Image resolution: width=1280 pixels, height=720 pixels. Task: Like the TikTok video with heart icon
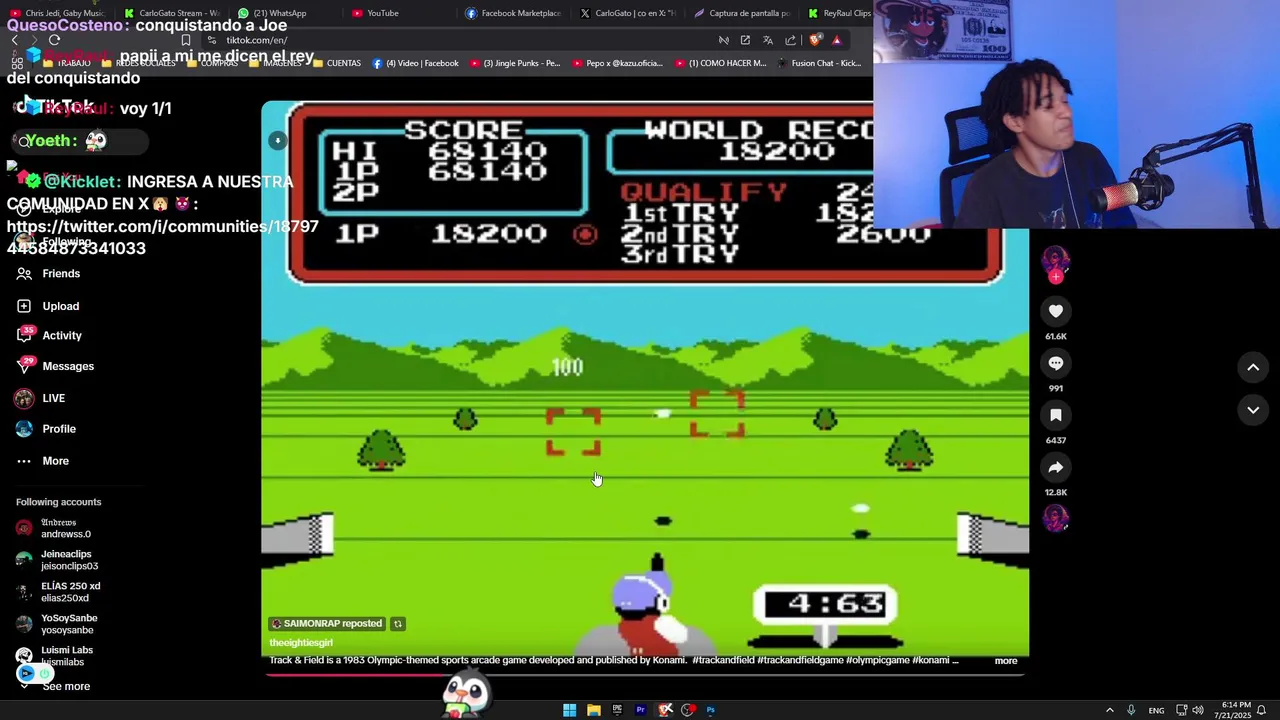point(1056,311)
